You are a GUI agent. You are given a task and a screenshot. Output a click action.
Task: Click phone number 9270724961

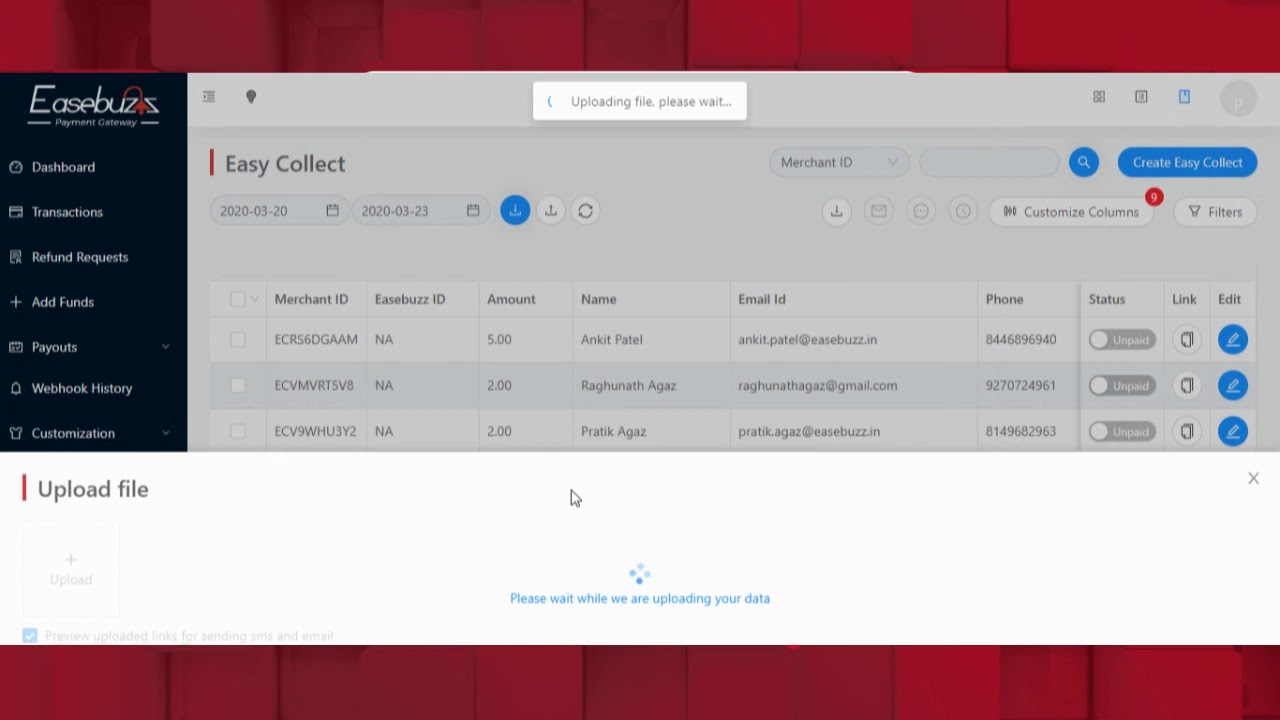1021,385
